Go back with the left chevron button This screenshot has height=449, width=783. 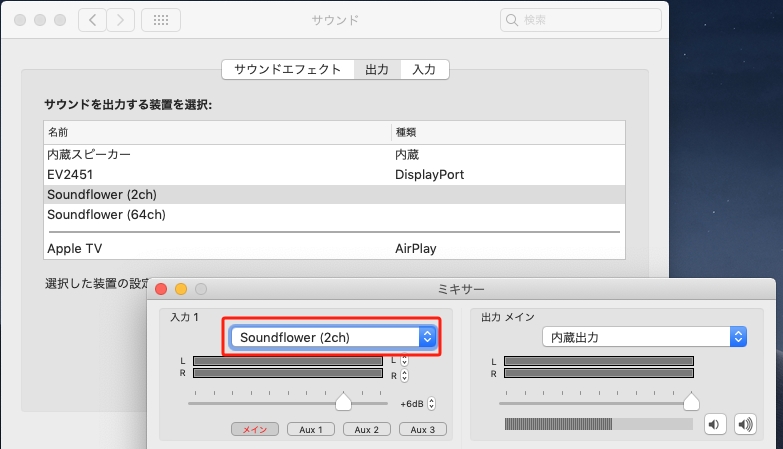pyautogui.click(x=92, y=20)
